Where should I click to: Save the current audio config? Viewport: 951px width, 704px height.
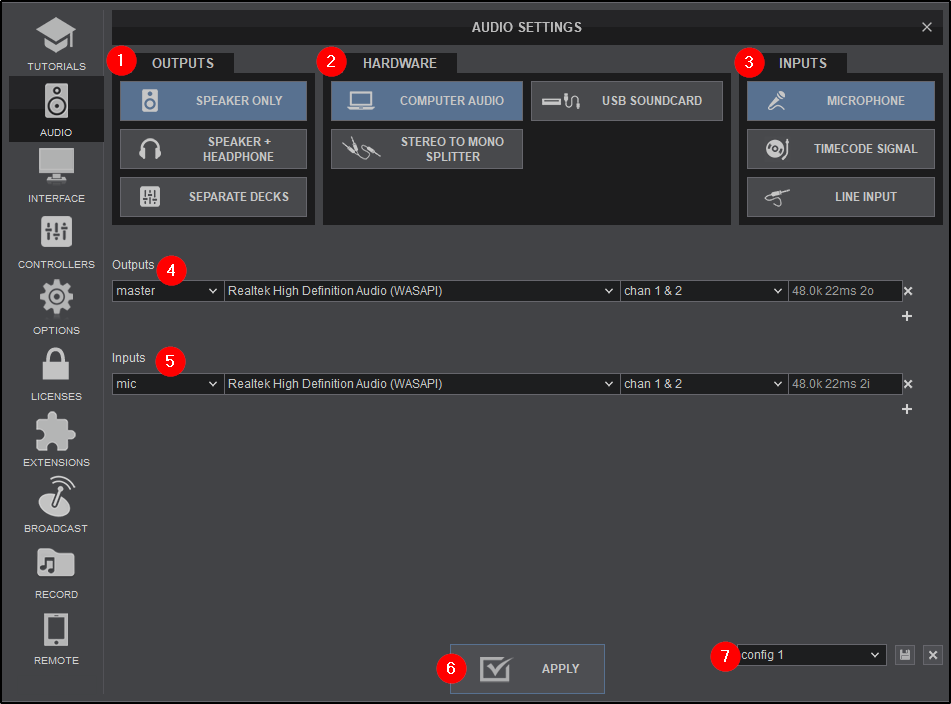tap(905, 655)
